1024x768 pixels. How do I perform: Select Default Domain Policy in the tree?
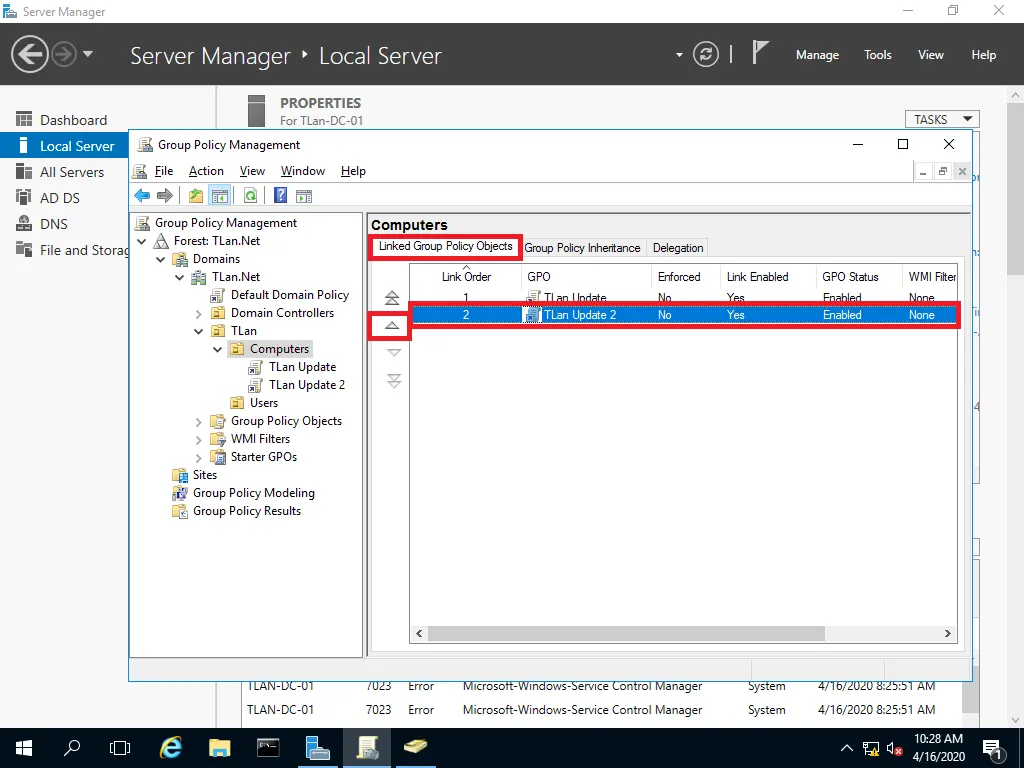tap(289, 295)
